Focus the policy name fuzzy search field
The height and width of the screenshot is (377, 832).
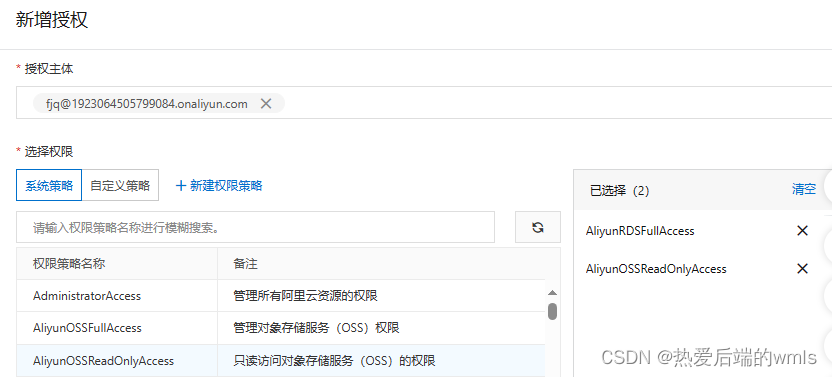click(x=255, y=227)
